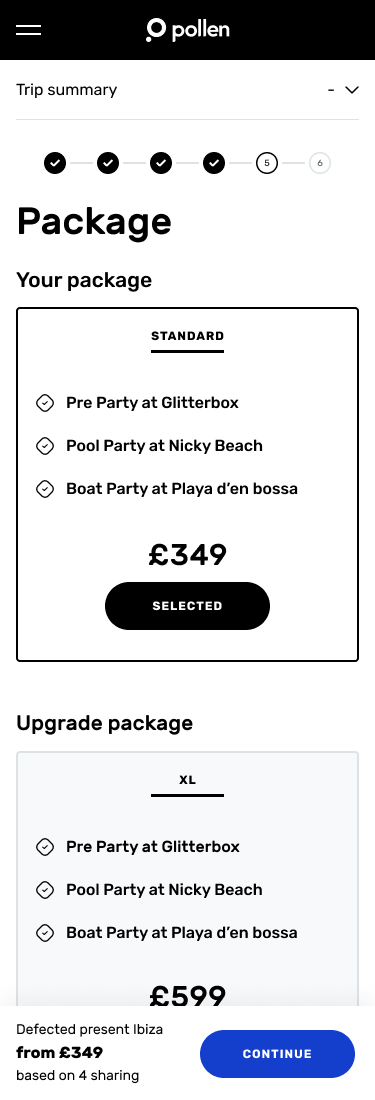Image resolution: width=375 pixels, height=1100 pixels.
Task: Go to completed step four circle
Action: click(x=214, y=163)
